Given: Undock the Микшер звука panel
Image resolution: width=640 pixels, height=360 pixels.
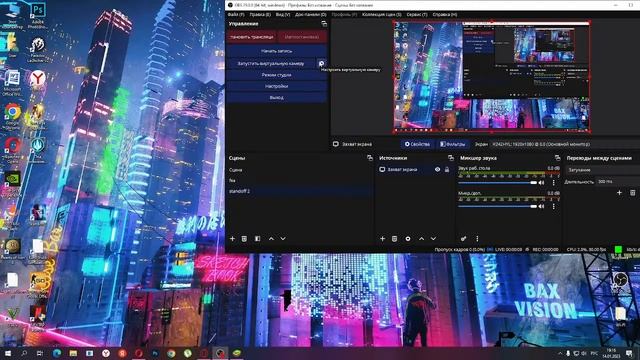Looking at the screenshot, I should [x=558, y=158].
